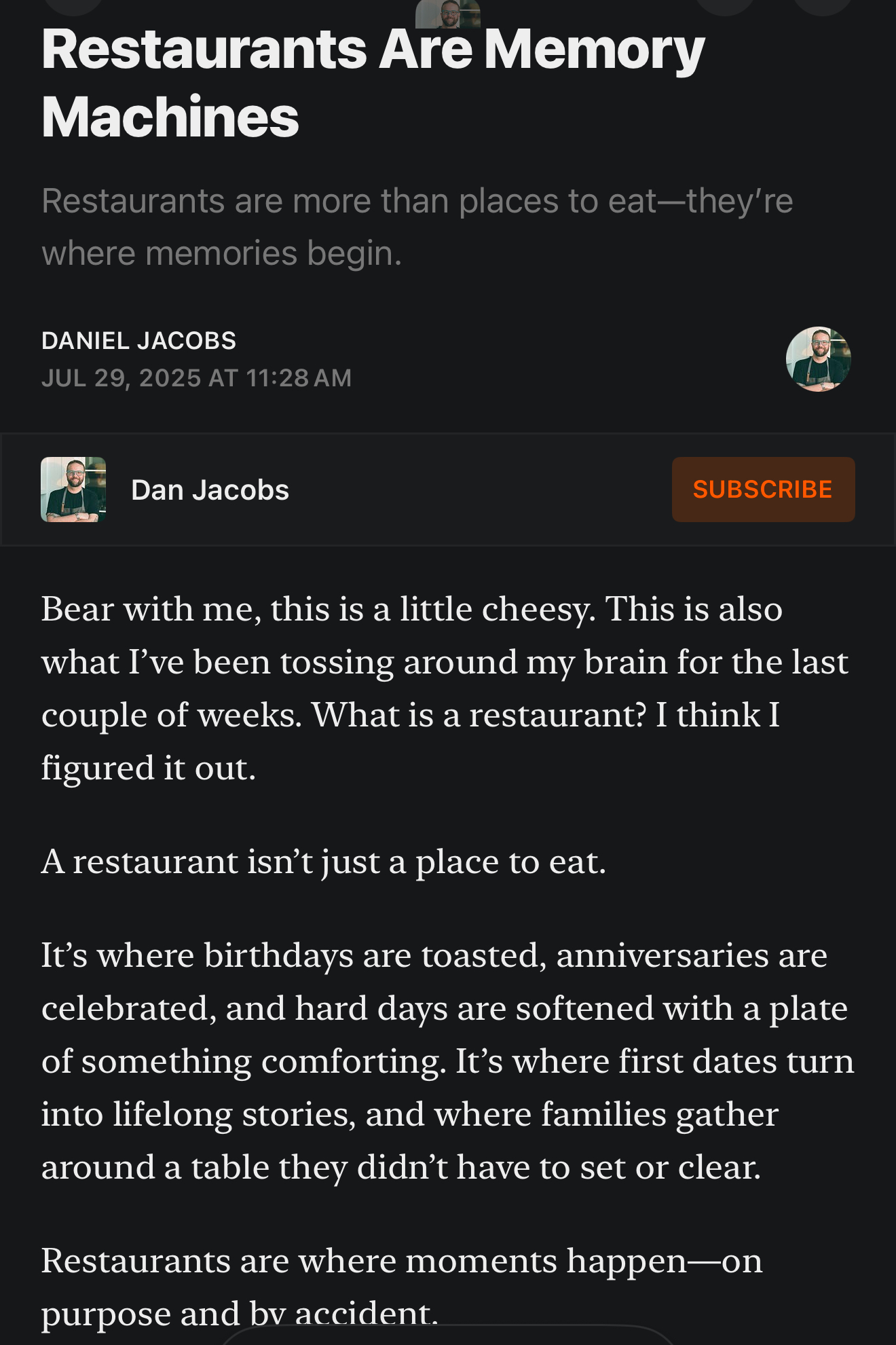The width and height of the screenshot is (896, 1345).
Task: Tap the "It's where birthdays are toasted" line
Action: coord(293,955)
